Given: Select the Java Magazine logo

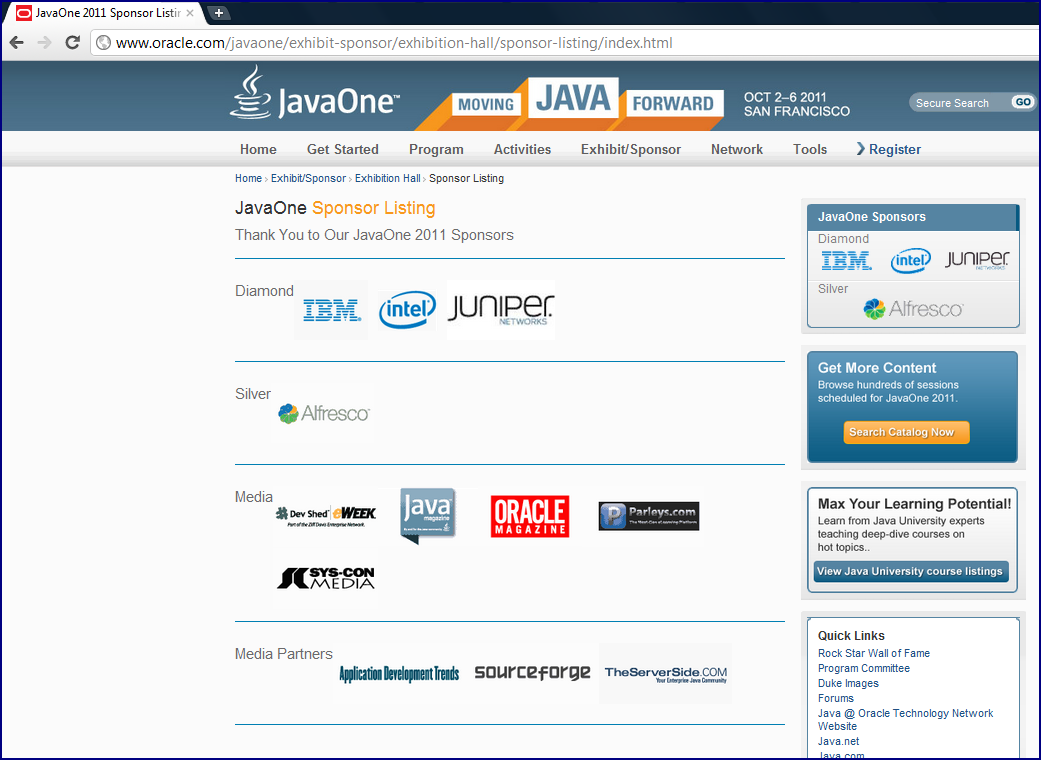Looking at the screenshot, I should [x=429, y=515].
